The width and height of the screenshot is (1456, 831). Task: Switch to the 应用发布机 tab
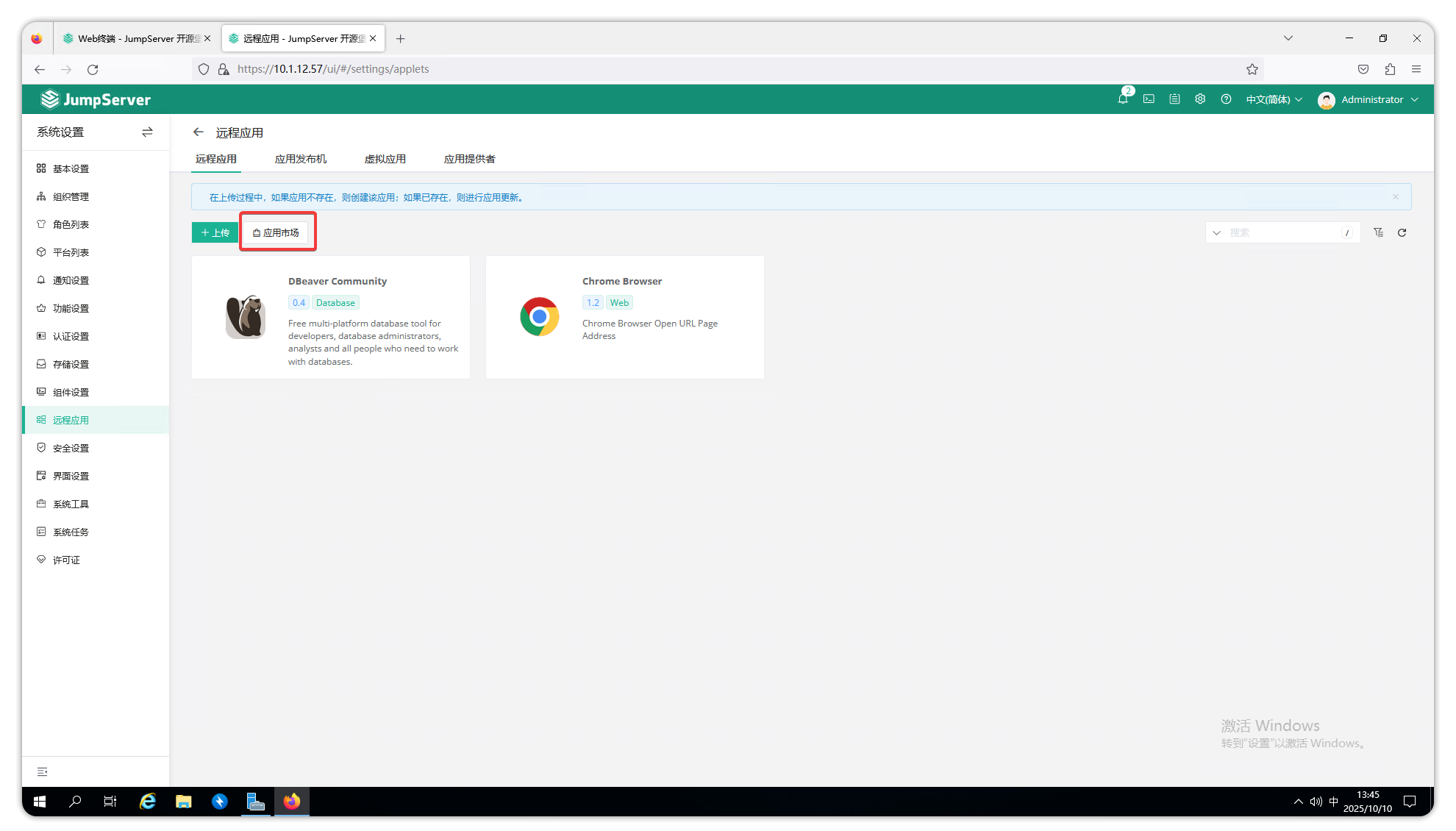click(x=301, y=159)
